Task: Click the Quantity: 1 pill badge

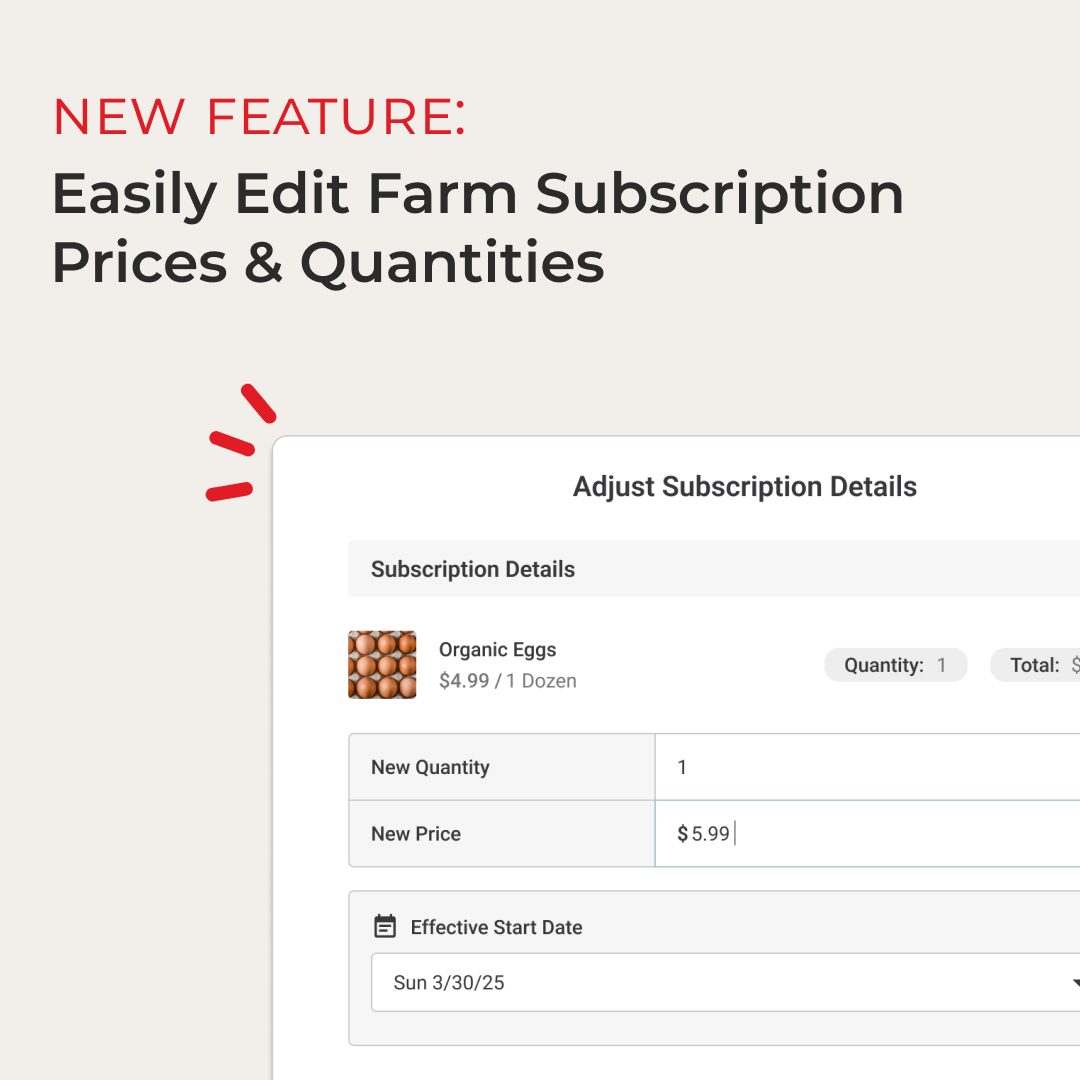Action: (x=895, y=665)
